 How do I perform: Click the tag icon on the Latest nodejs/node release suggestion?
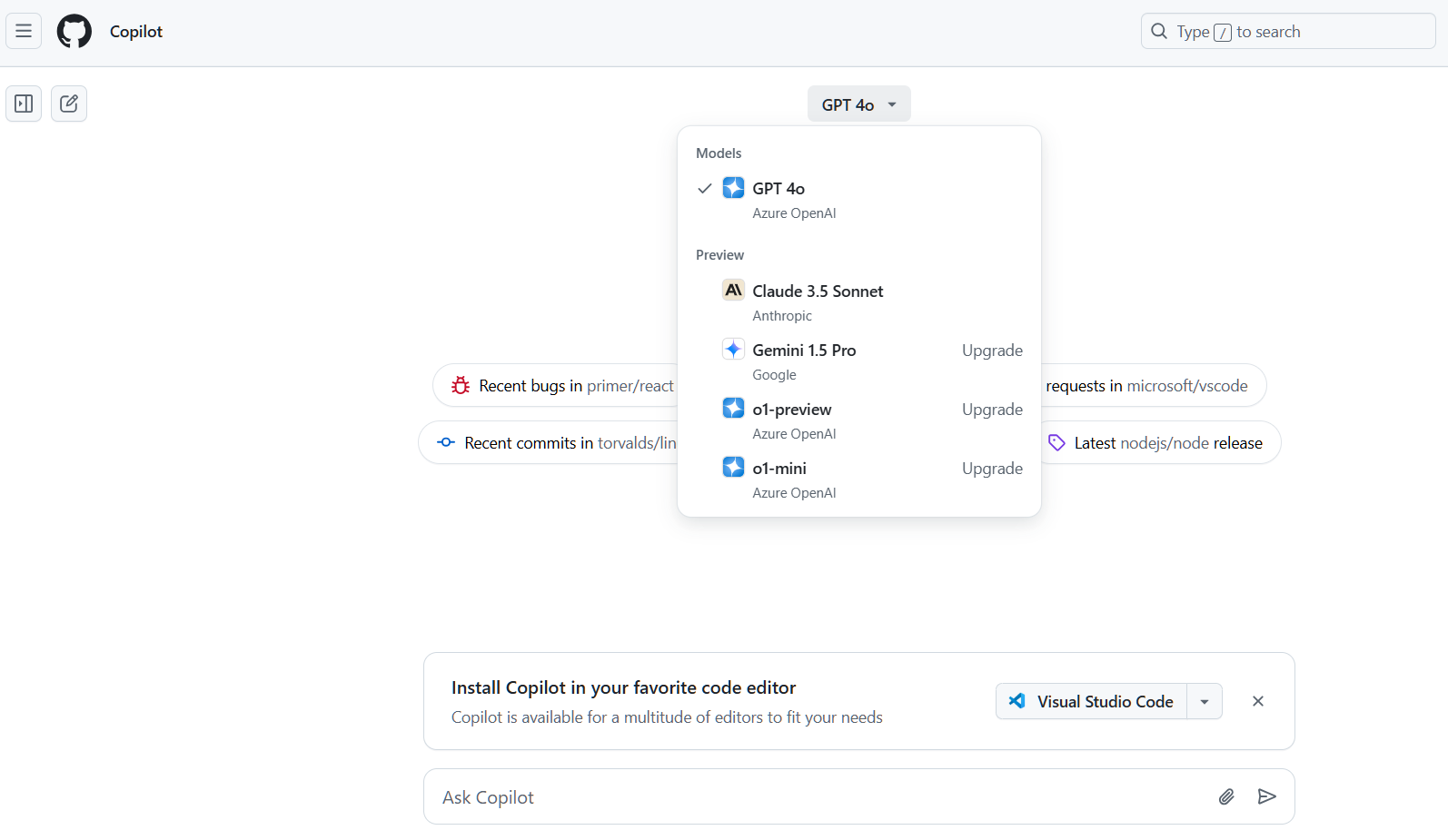click(x=1056, y=443)
